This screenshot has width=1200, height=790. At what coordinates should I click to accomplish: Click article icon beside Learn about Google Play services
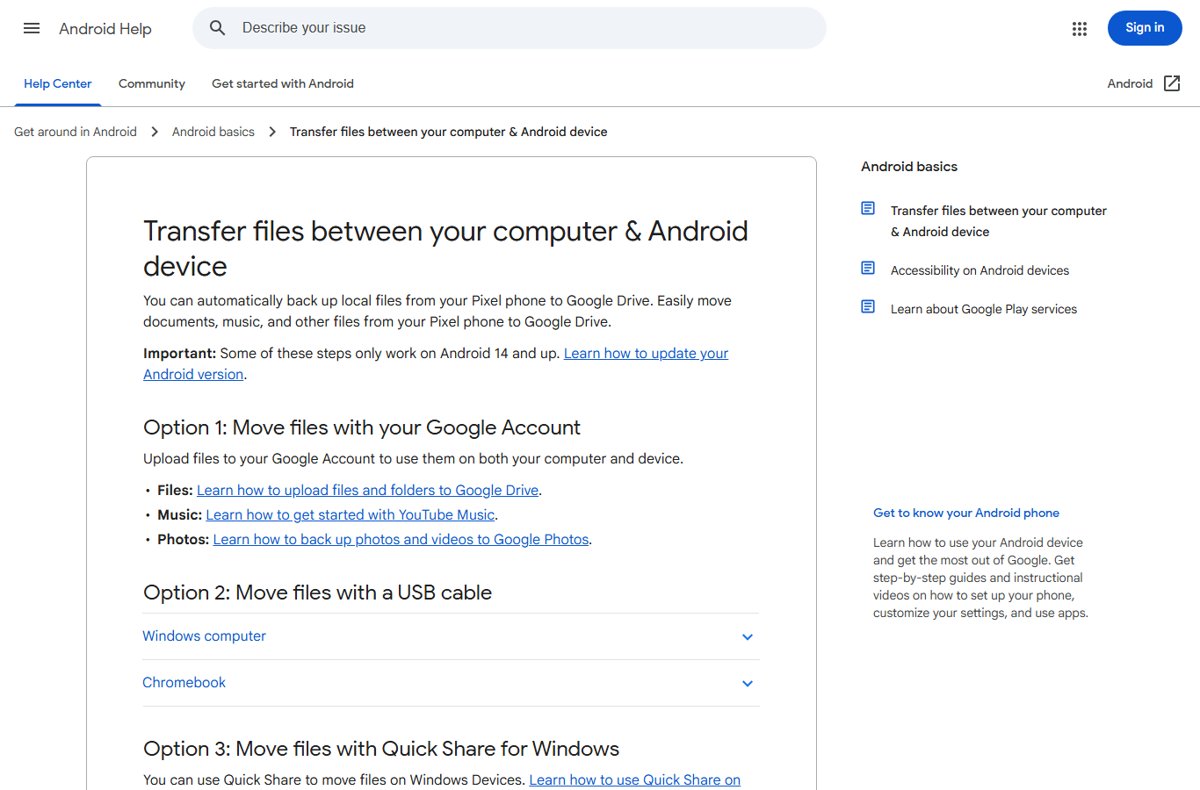[x=868, y=307]
